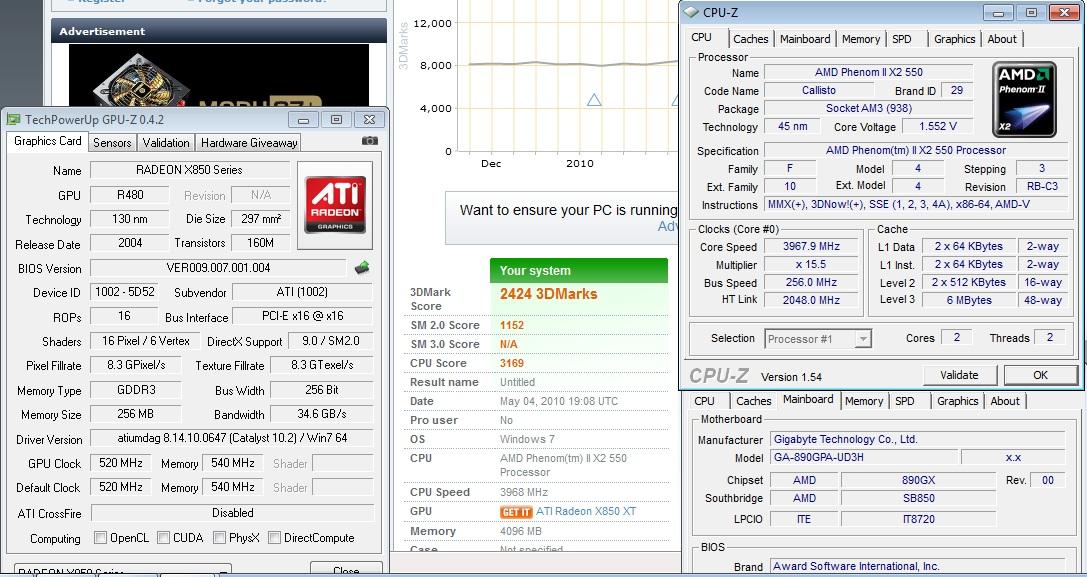
Task: Click the Multiplier x 15.5 value
Action: coord(811,264)
